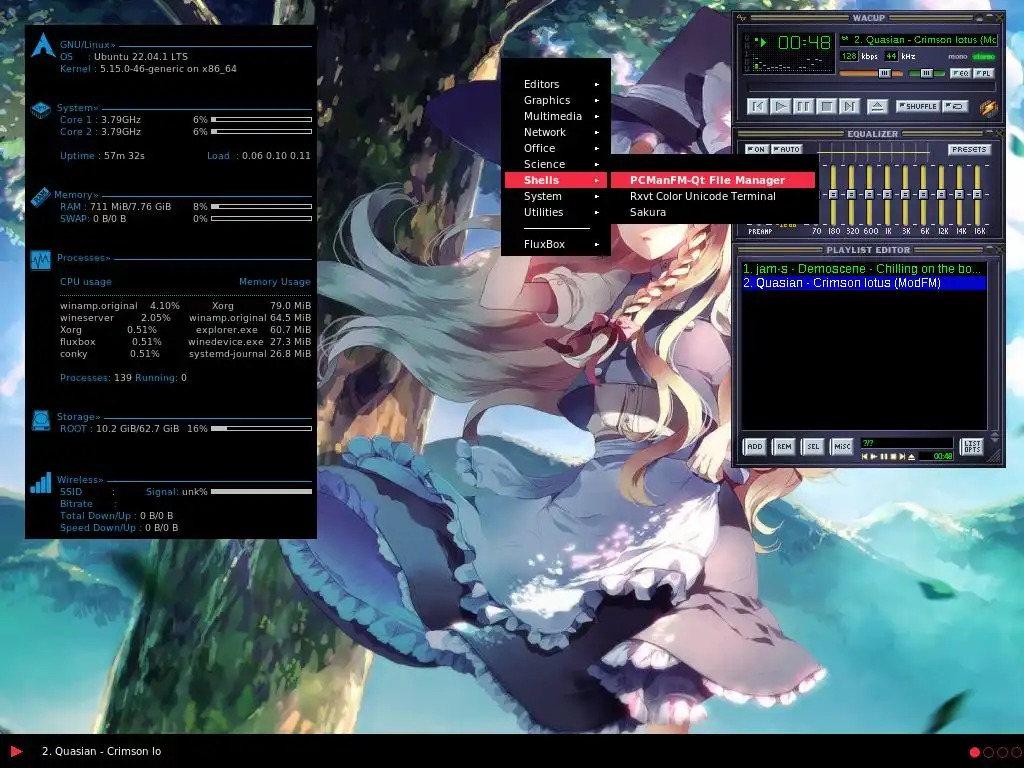Screen dimensions: 1024x768
Task: Switch to second workspace dot in taskbar
Action: (988, 752)
